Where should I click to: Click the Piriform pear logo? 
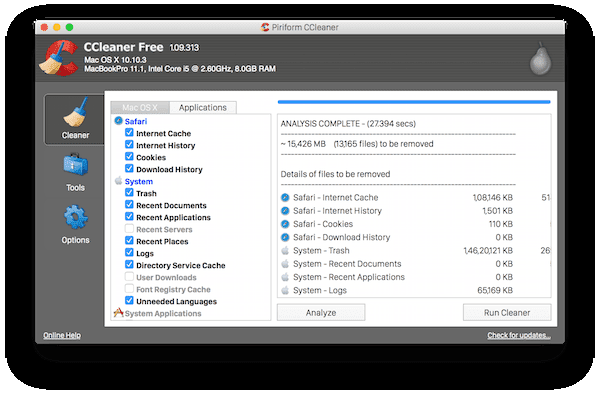(x=540, y=59)
